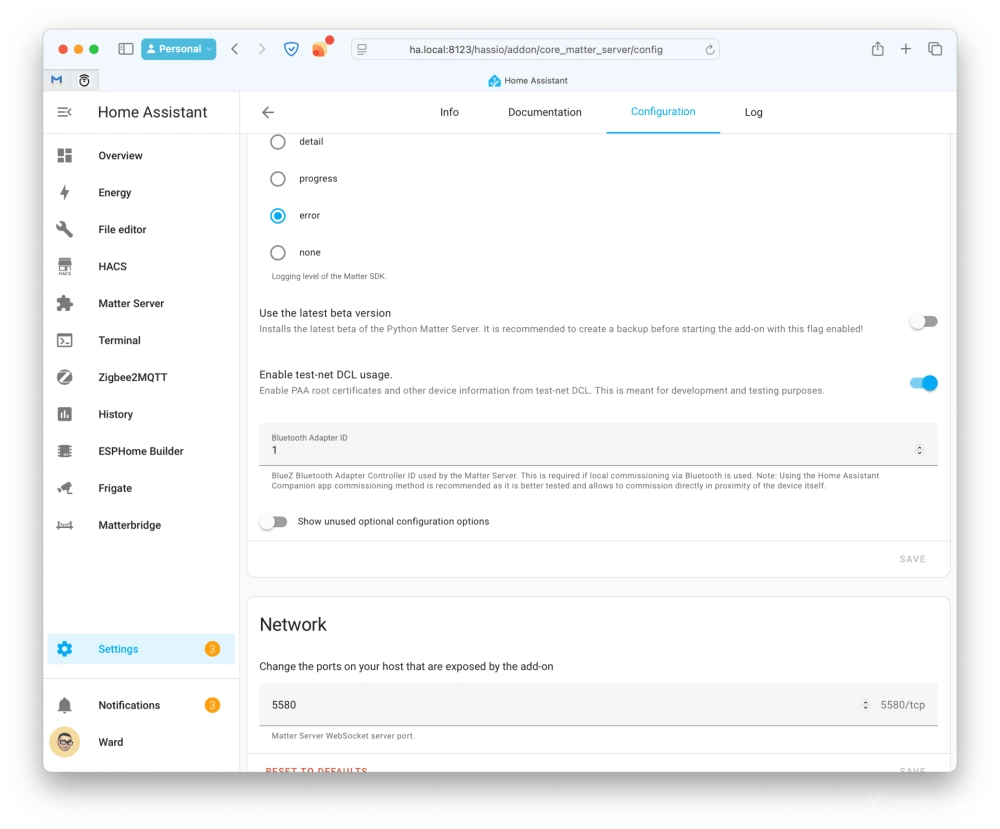1000x829 pixels.
Task: Toggle Show unused optional configuration options
Action: [273, 522]
